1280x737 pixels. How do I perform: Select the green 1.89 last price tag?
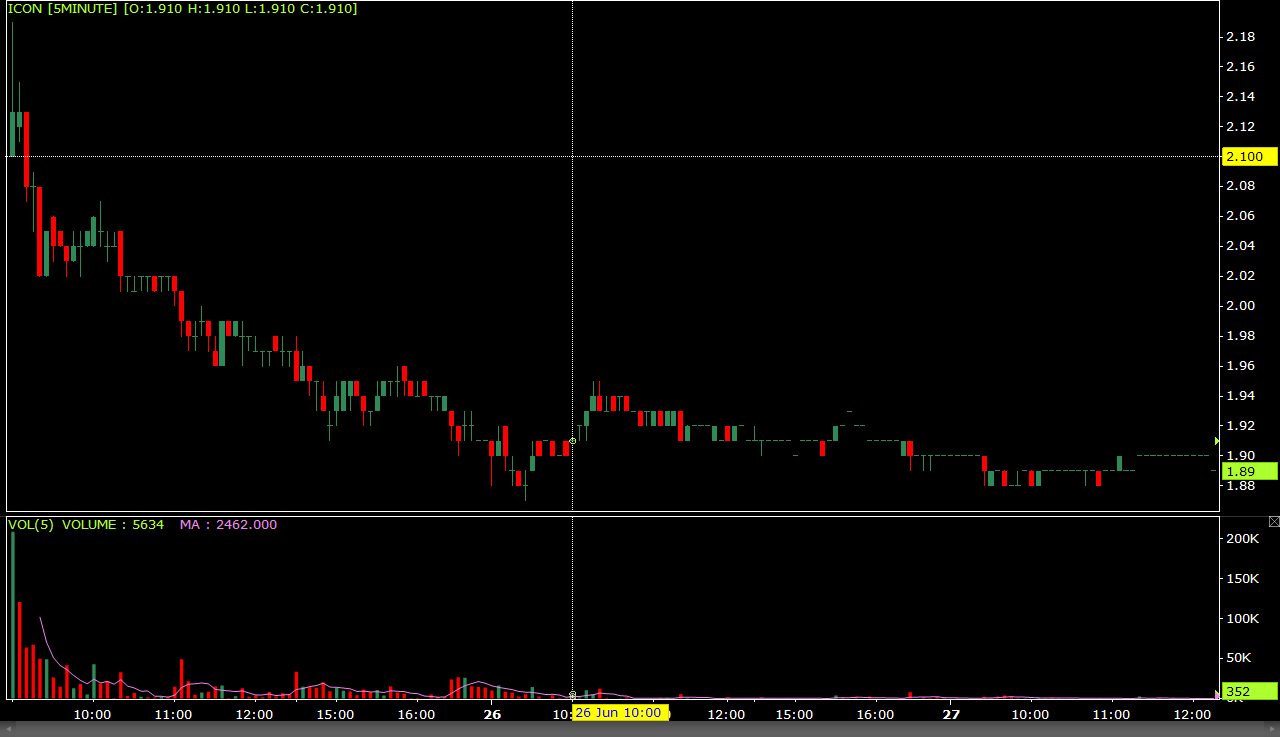pos(1250,471)
